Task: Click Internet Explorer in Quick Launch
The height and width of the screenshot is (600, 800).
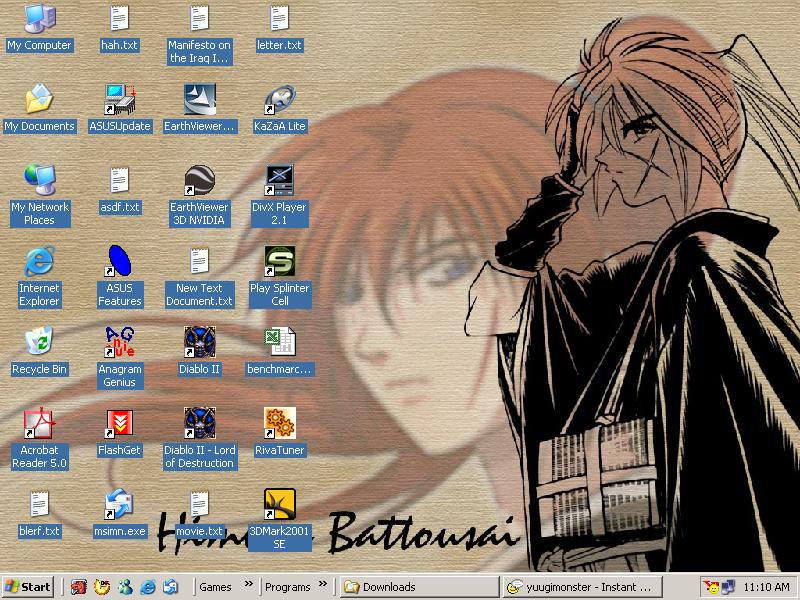Action: (148, 587)
